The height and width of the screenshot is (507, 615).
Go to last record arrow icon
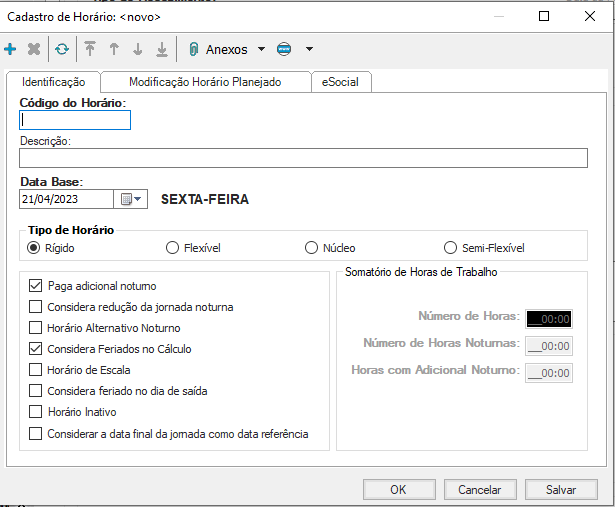(x=161, y=49)
